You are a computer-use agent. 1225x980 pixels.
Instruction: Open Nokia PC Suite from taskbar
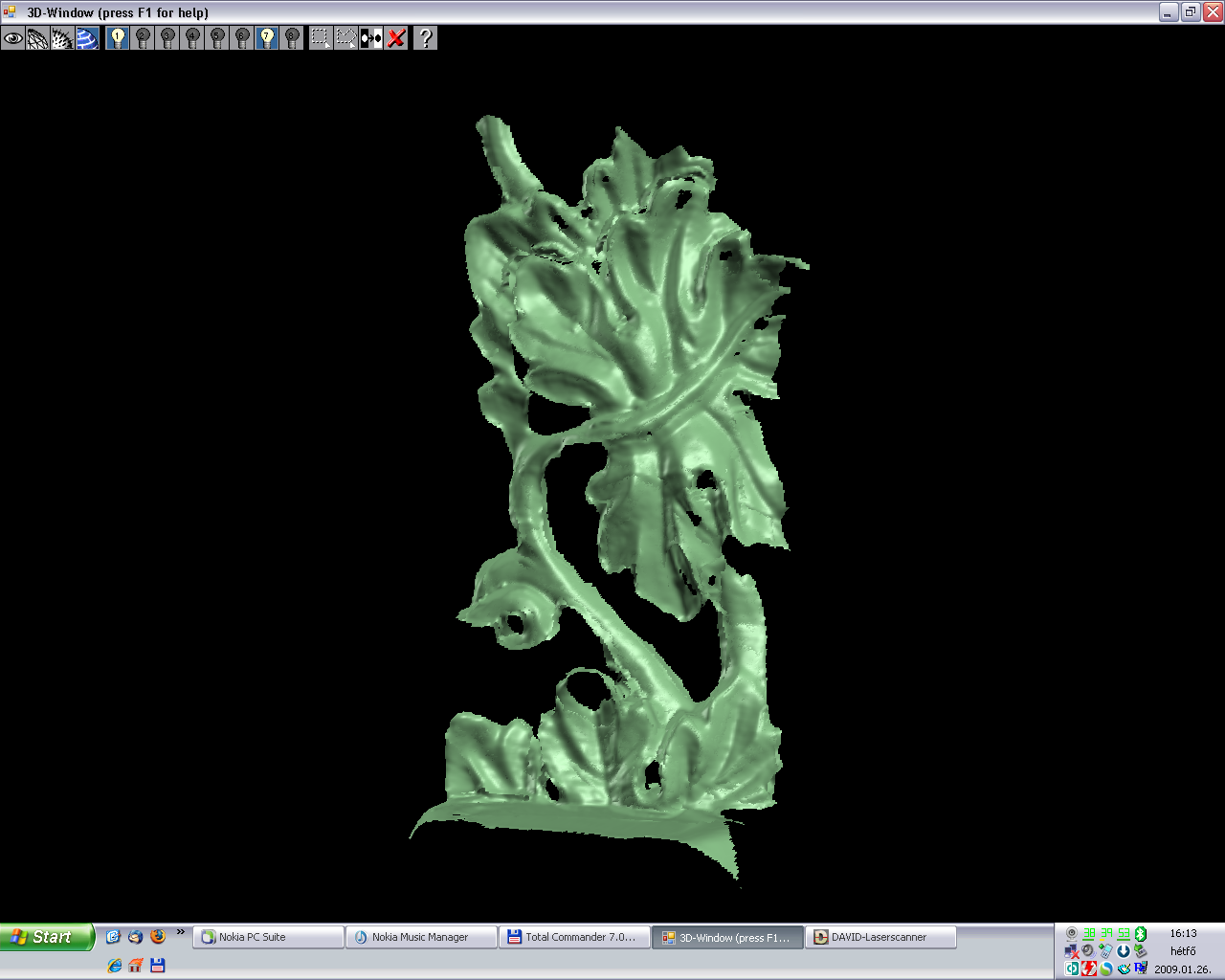click(x=268, y=937)
